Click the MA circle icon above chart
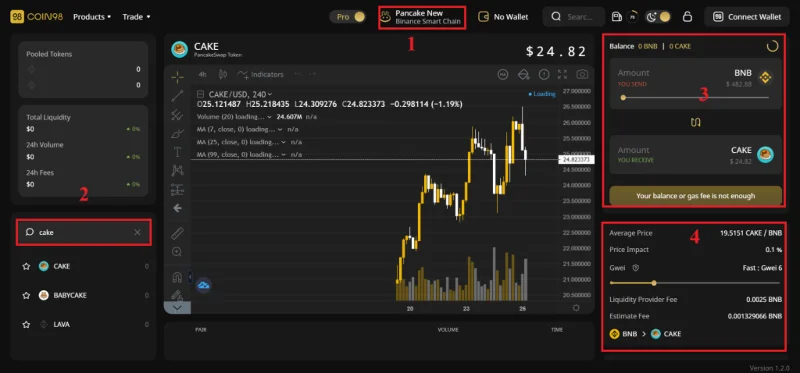The height and width of the screenshot is (373, 800). click(503, 74)
